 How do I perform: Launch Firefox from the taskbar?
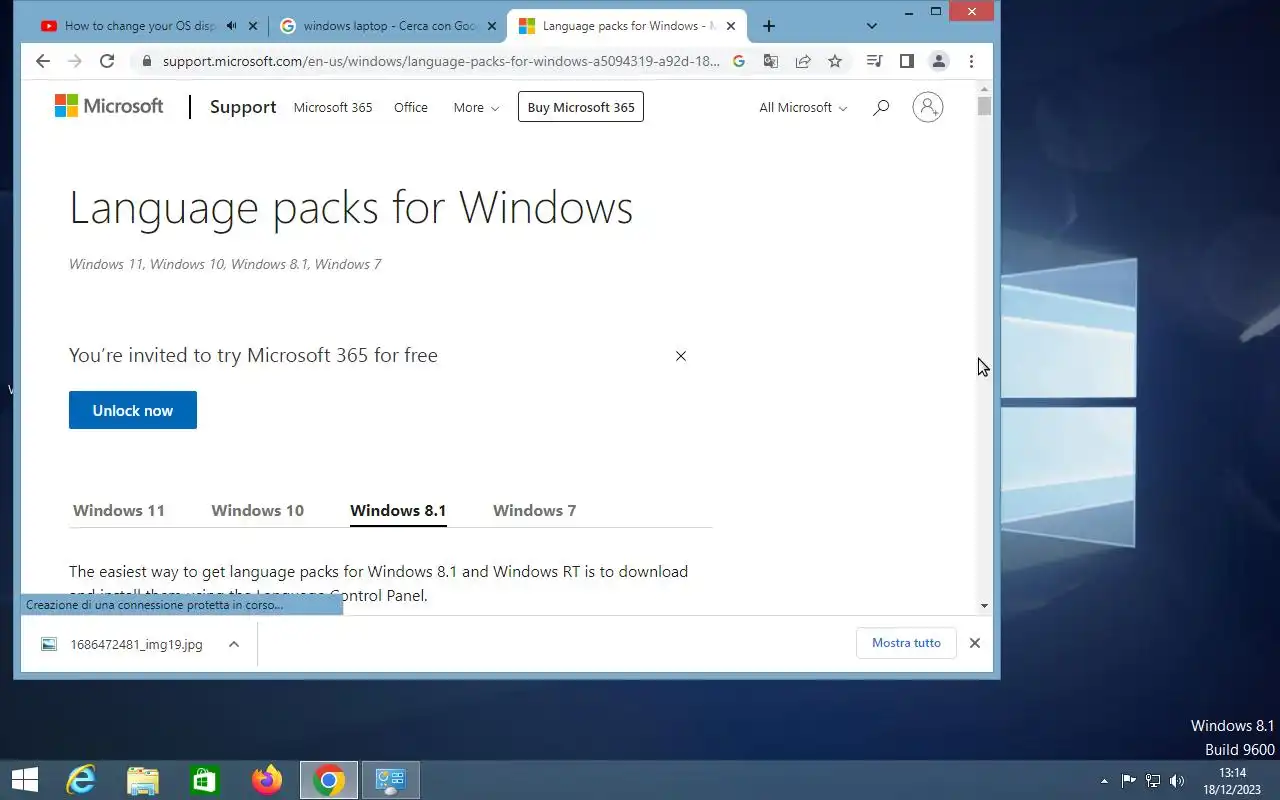267,780
